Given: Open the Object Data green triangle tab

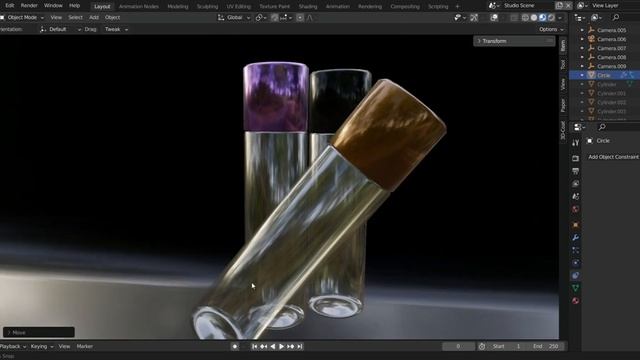Looking at the screenshot, I should coord(576,288).
